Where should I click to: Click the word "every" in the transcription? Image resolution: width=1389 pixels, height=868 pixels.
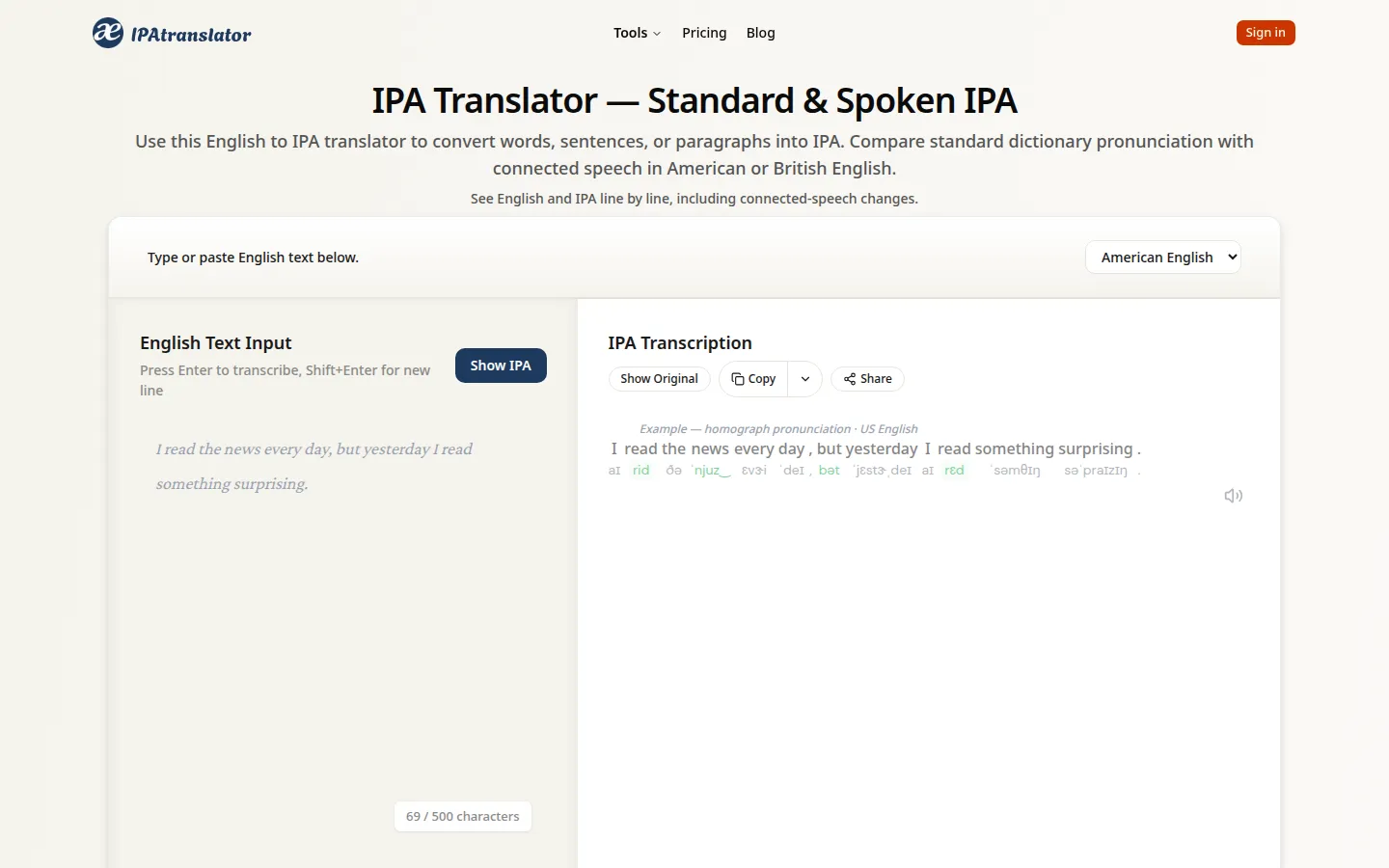pos(754,448)
